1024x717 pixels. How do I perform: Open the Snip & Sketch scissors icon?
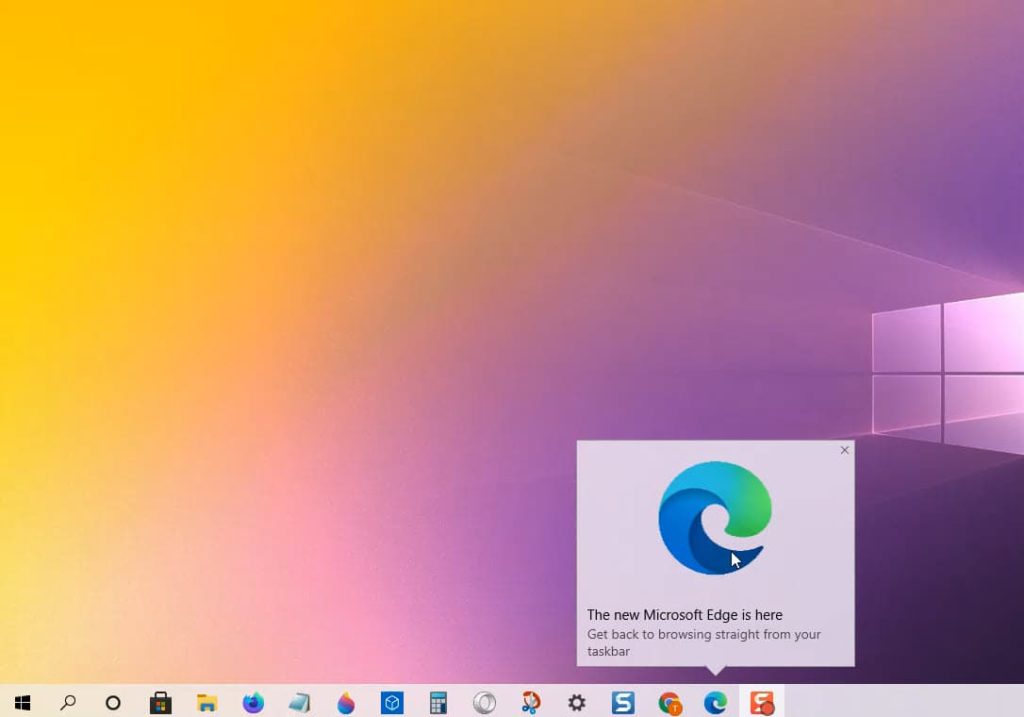point(531,702)
